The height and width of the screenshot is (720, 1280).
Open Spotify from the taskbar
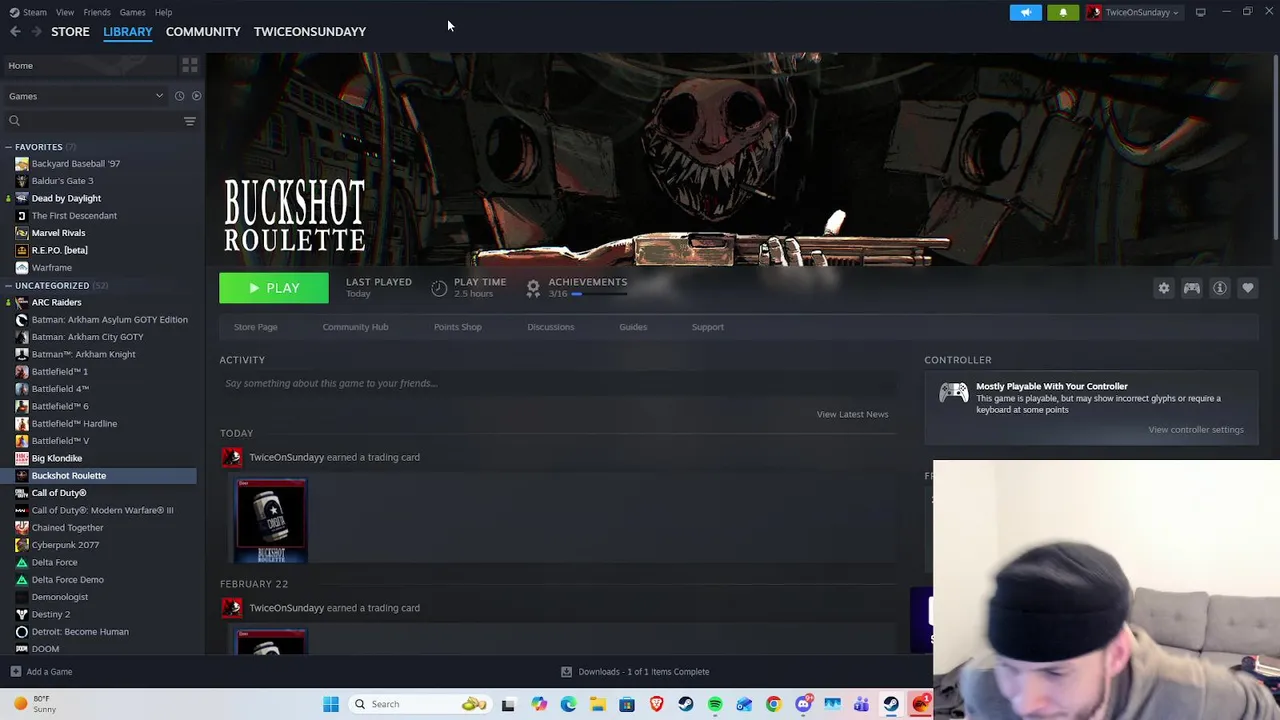[715, 704]
